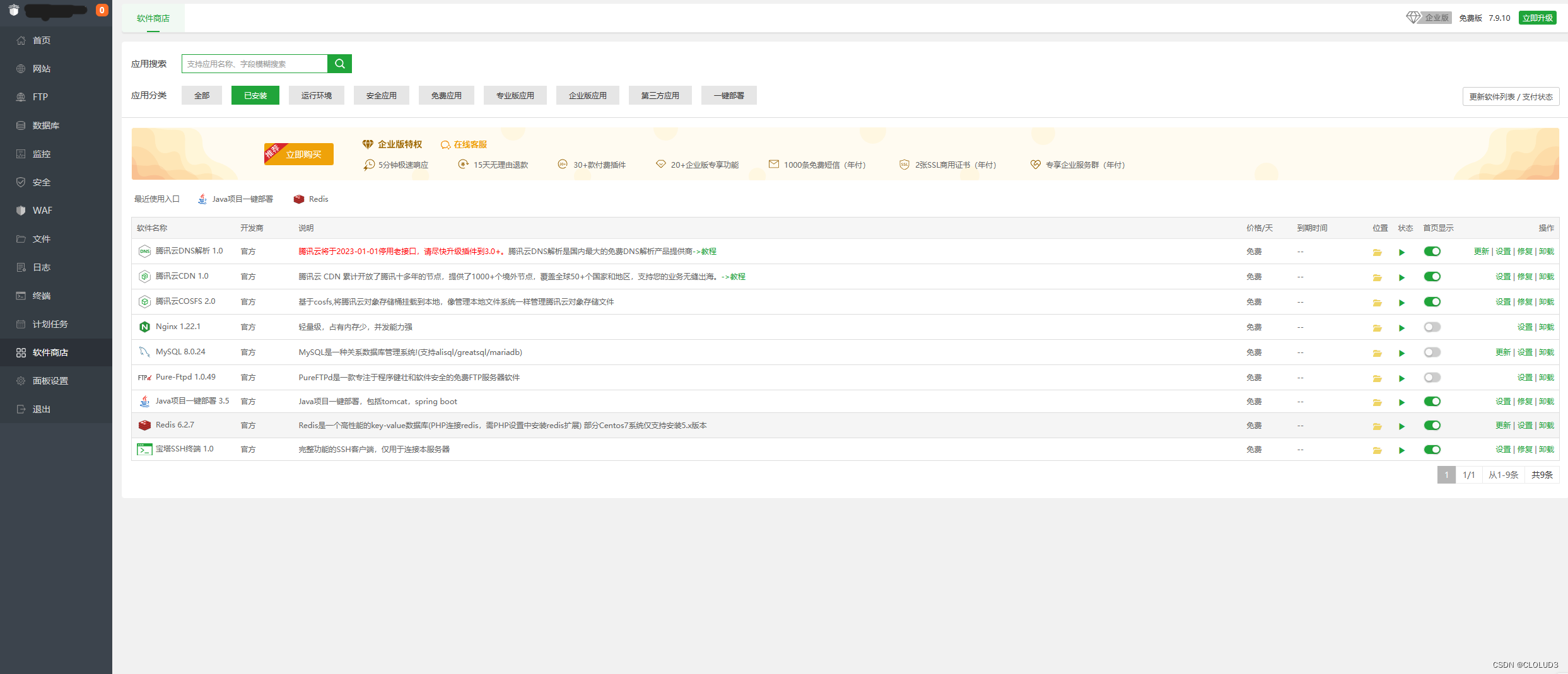Open 在线客服 link in banner

point(464,144)
